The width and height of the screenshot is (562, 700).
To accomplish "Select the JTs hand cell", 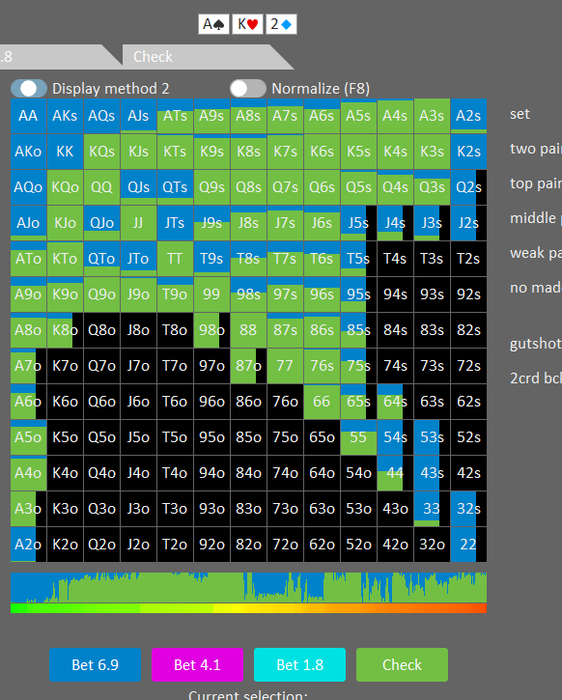I will (175, 223).
